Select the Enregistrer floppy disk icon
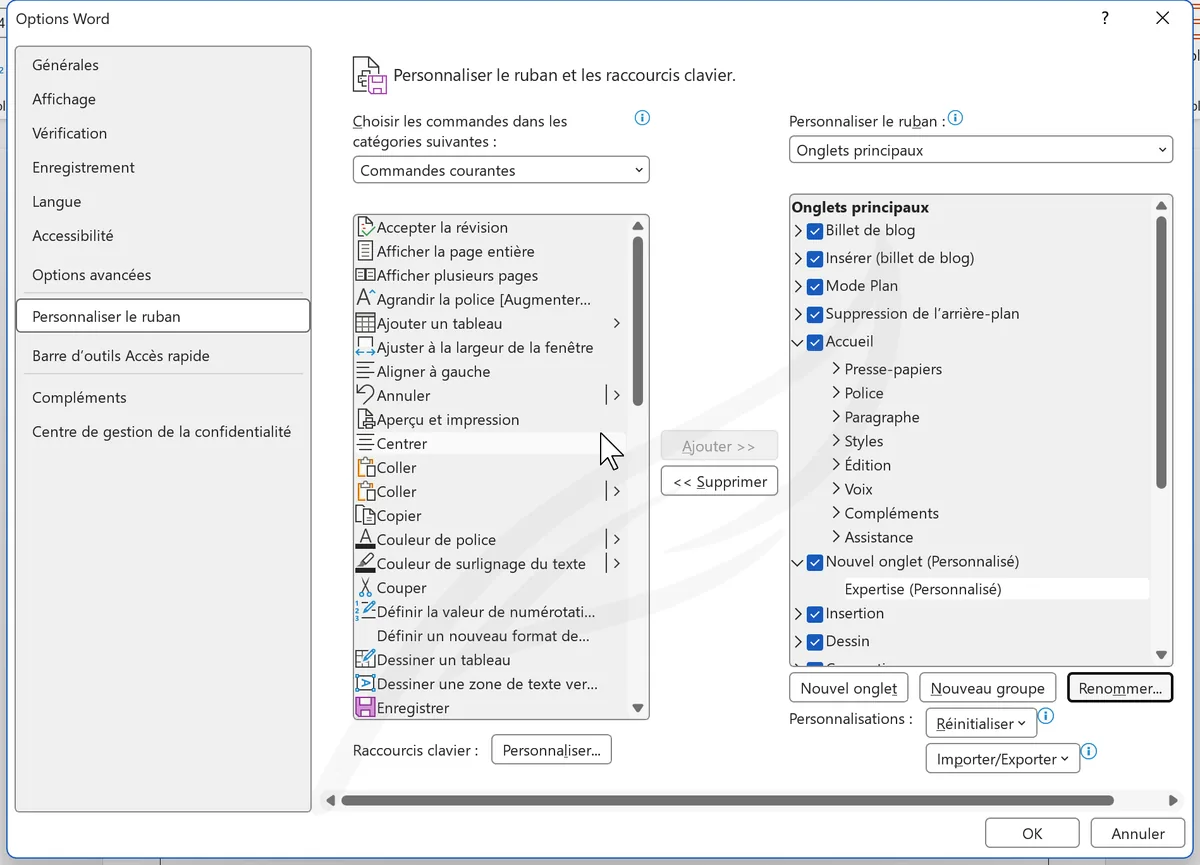The height and width of the screenshot is (865, 1200). click(x=365, y=707)
